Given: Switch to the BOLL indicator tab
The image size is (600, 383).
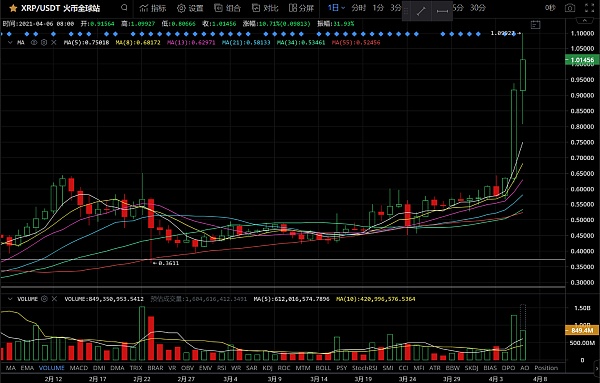Looking at the screenshot, I should (323, 368).
